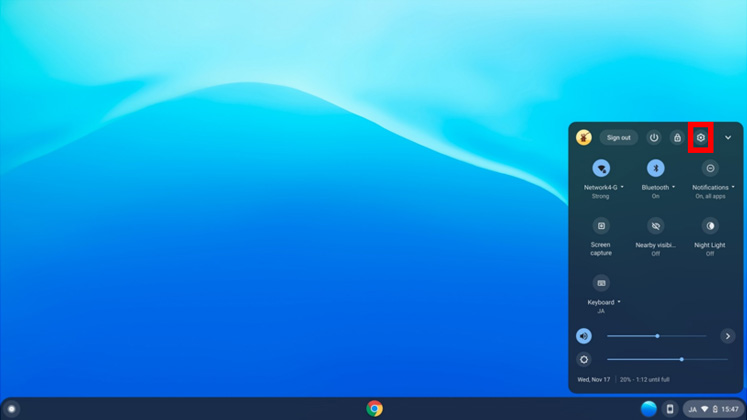This screenshot has height=420, width=747.
Task: Click the Sign out button
Action: 618,138
